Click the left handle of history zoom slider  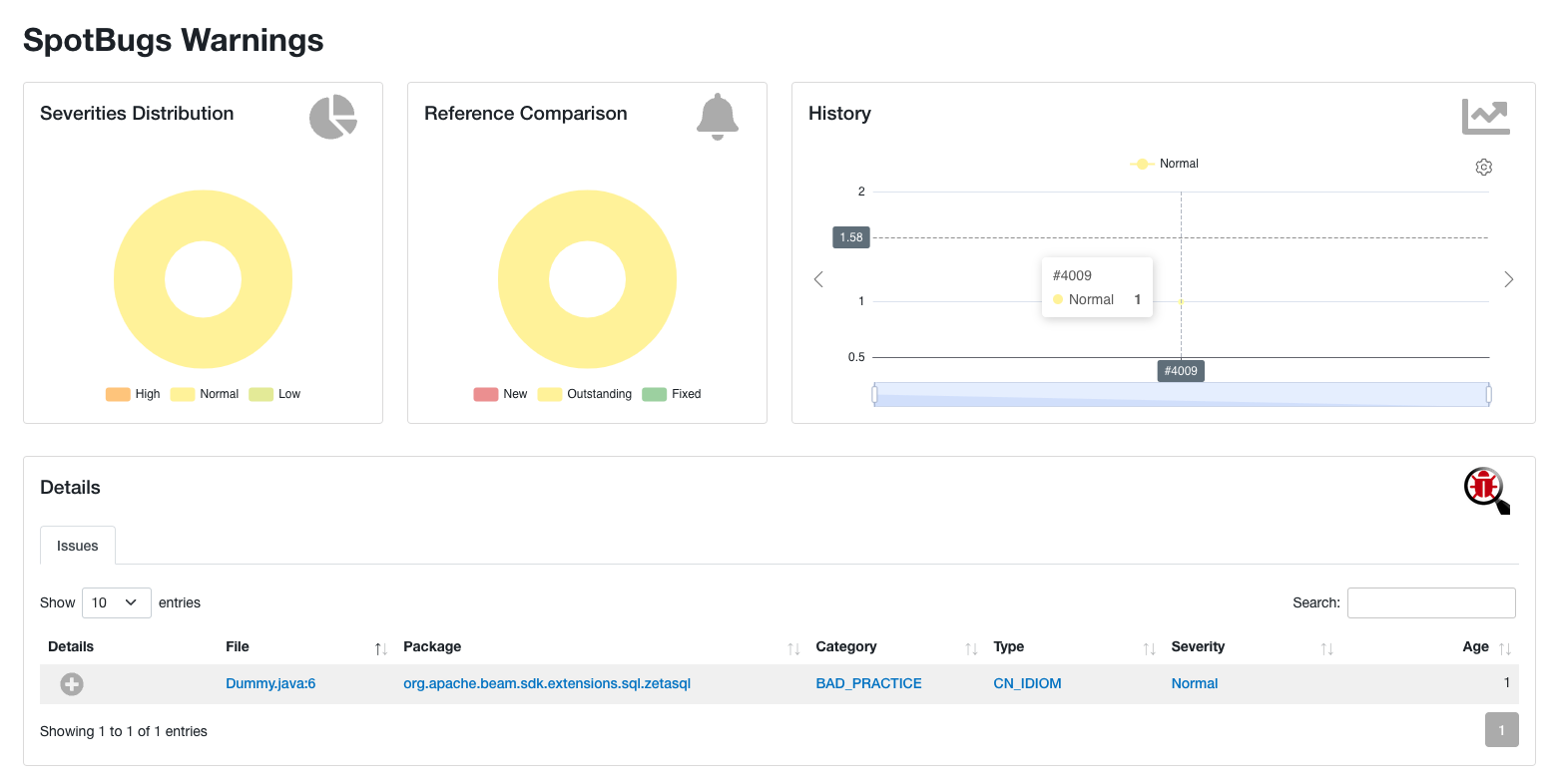(874, 395)
